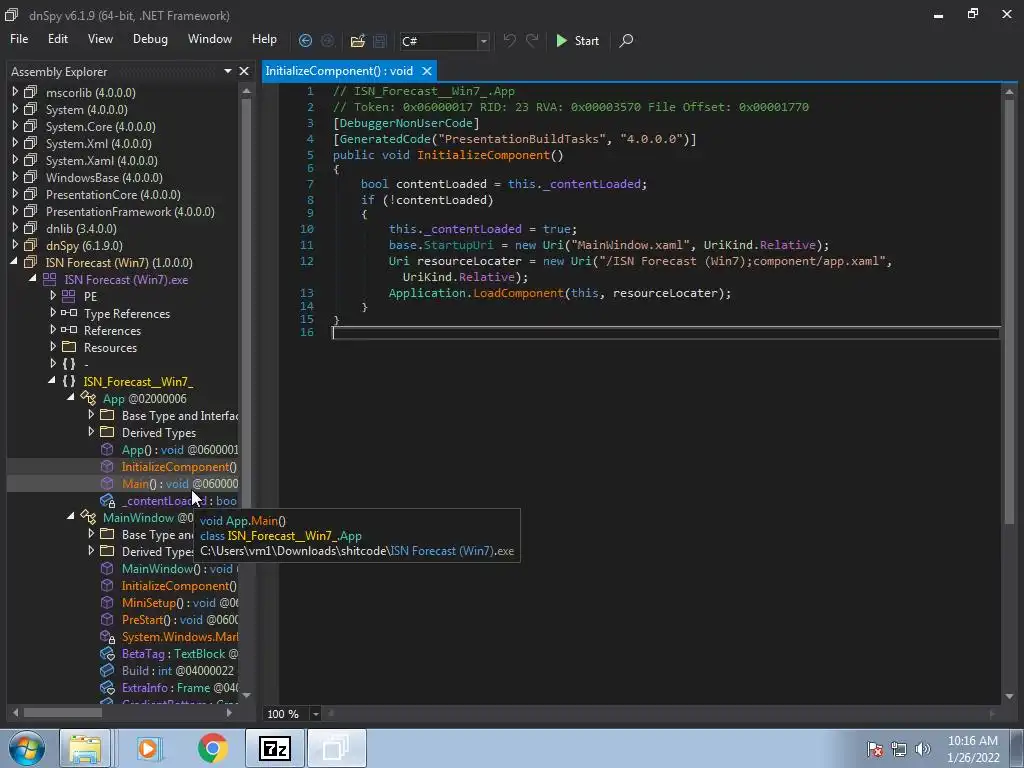This screenshot has width=1024, height=768.
Task: Expand the System.Core assembly node
Action: [15, 126]
